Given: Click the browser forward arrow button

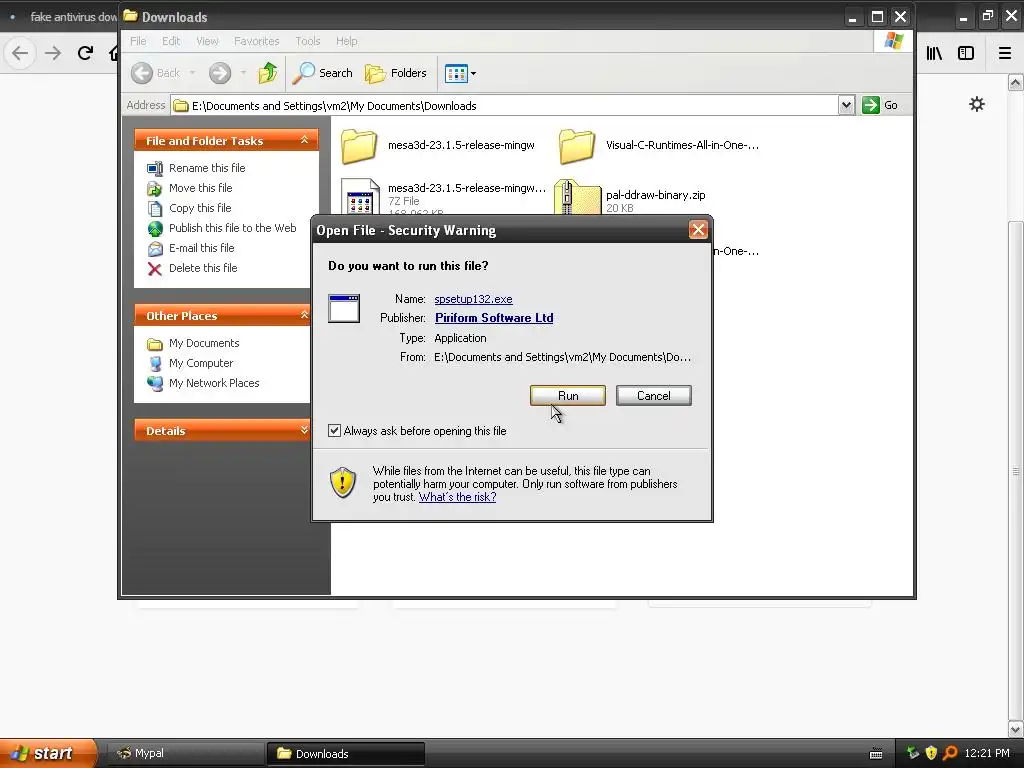Looking at the screenshot, I should point(53,53).
